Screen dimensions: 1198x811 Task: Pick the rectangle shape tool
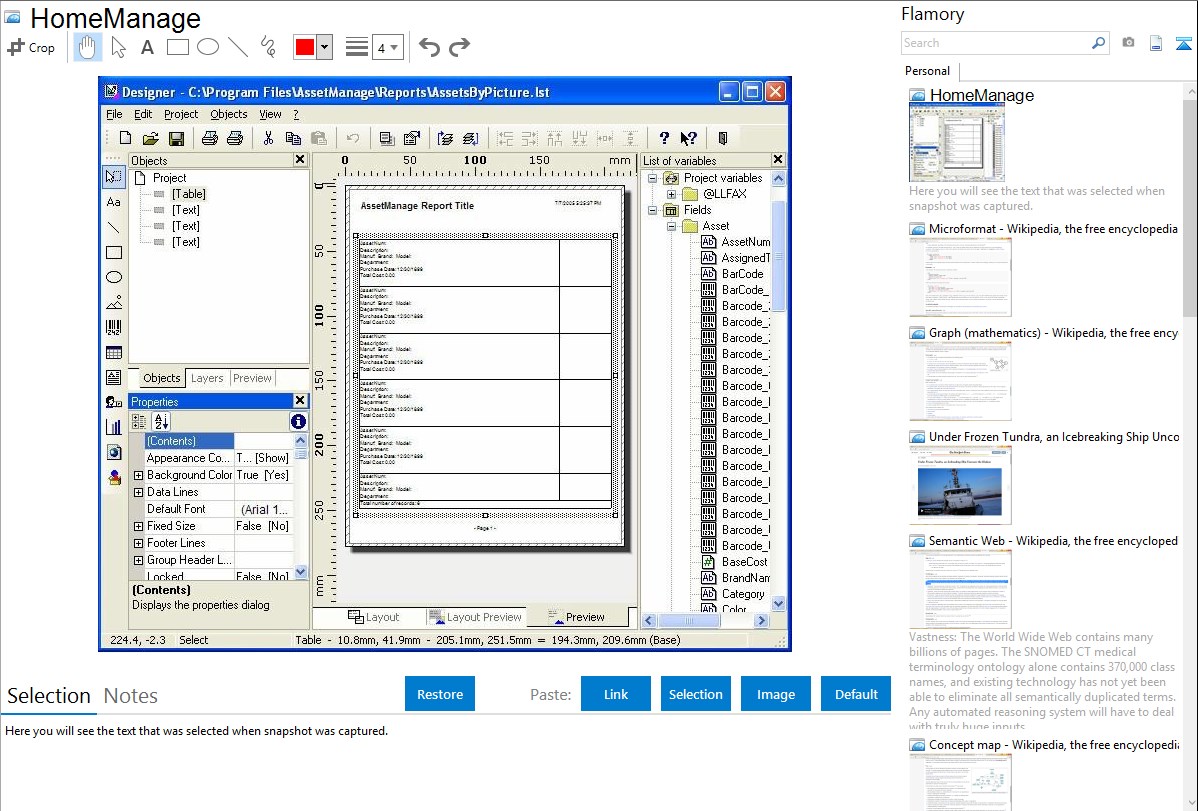point(178,47)
